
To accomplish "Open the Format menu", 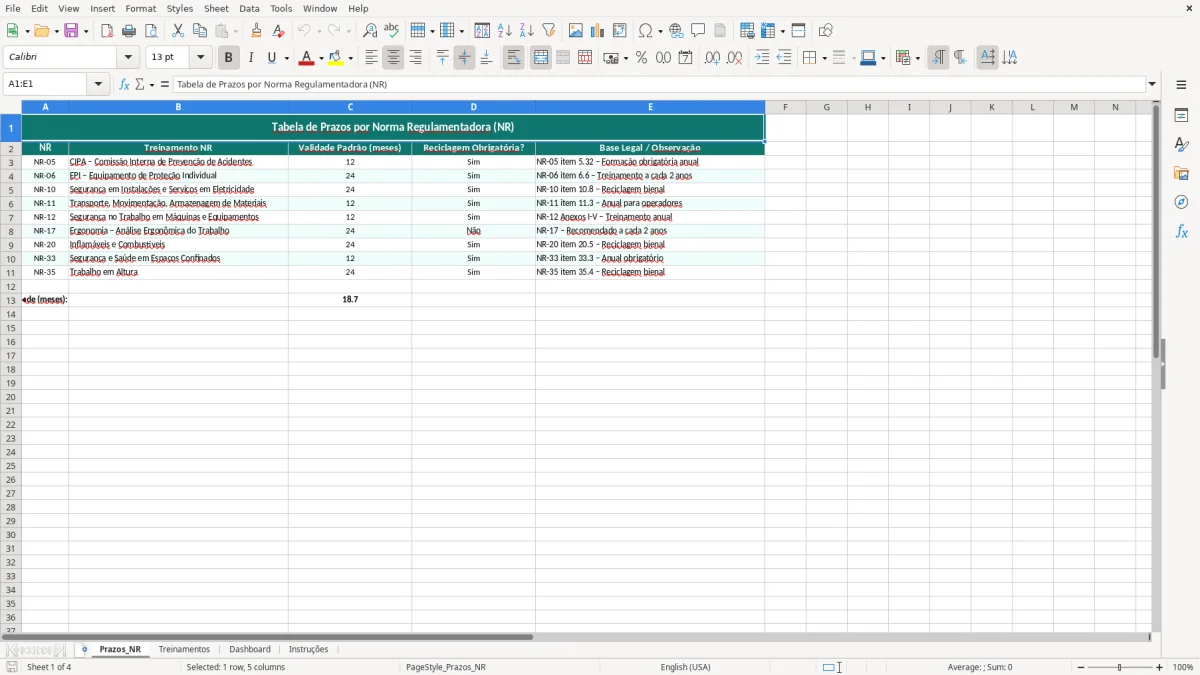I will pos(141,8).
